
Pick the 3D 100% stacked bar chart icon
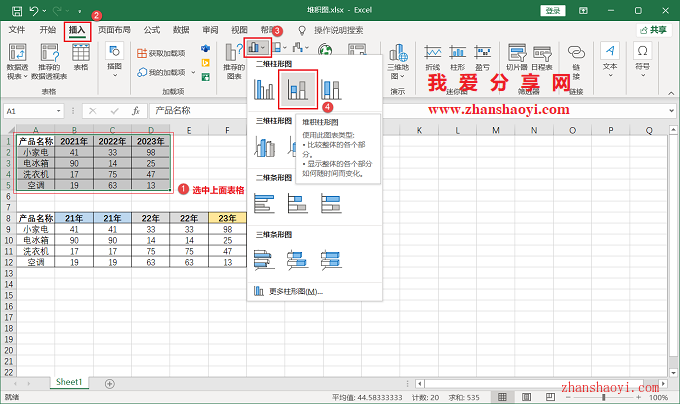331,260
